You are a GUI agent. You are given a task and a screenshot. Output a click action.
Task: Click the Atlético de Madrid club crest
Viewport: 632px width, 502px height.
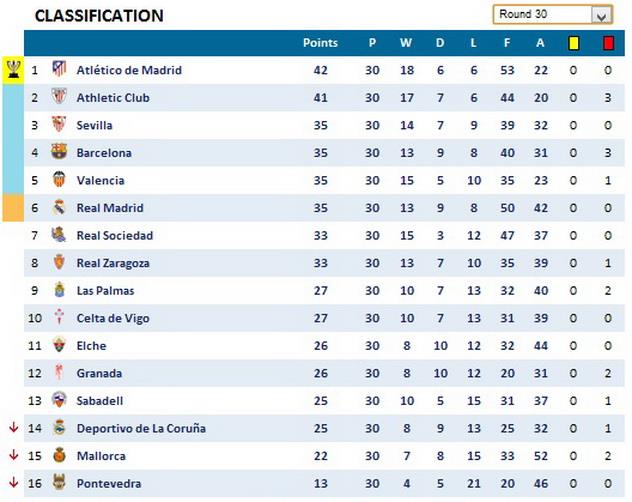coord(59,70)
